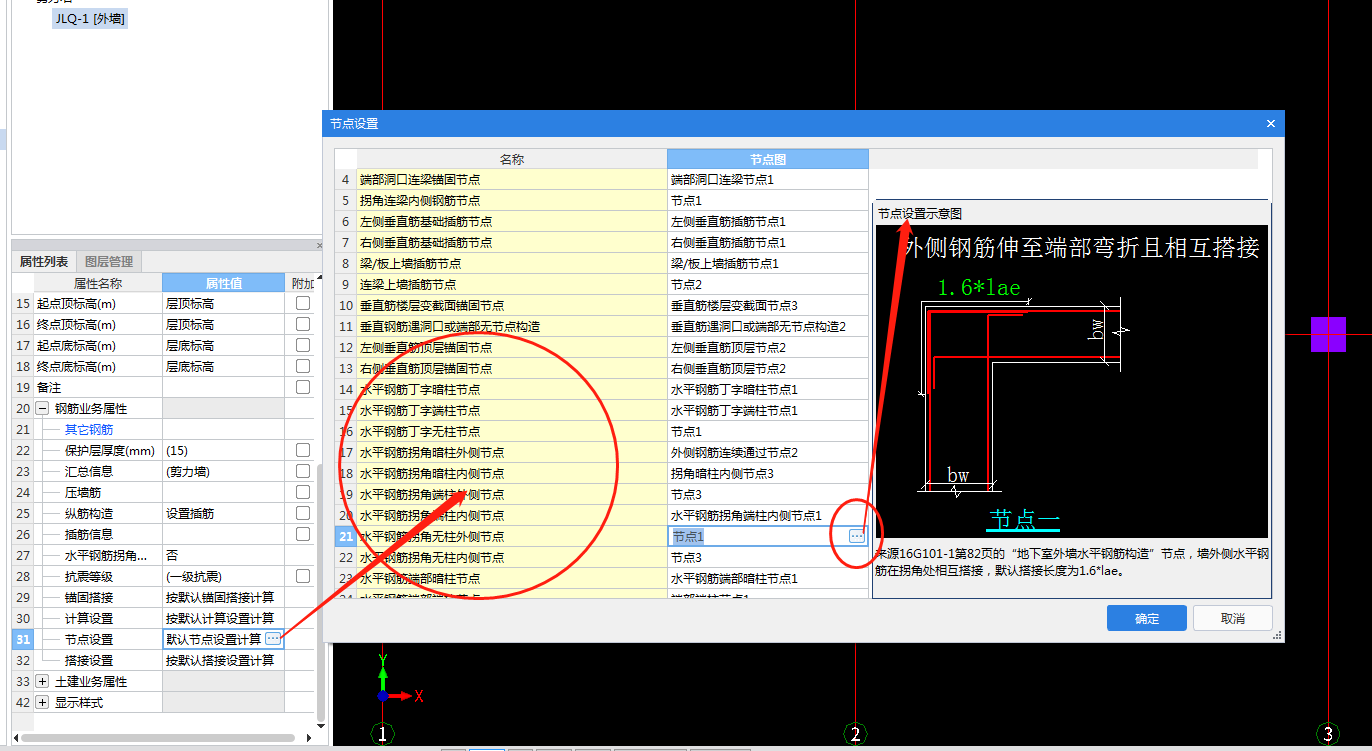Switch to the 属性列表 tab

45,262
